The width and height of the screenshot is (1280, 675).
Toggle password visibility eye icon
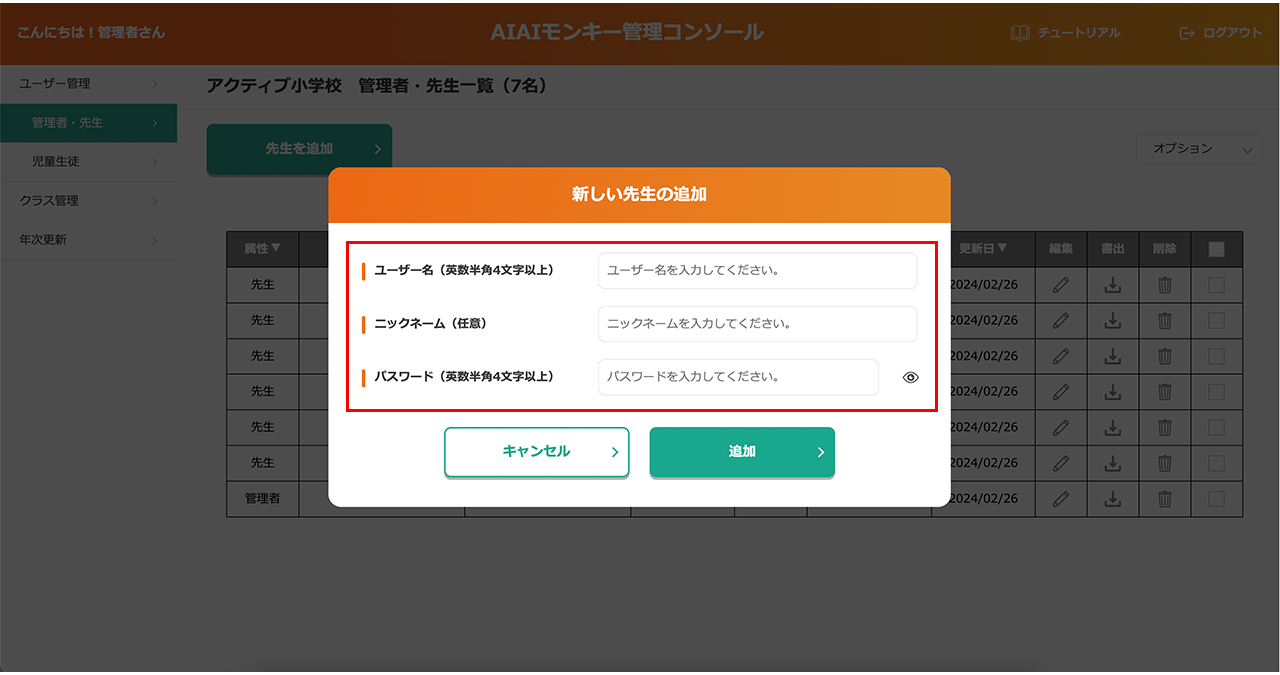910,378
